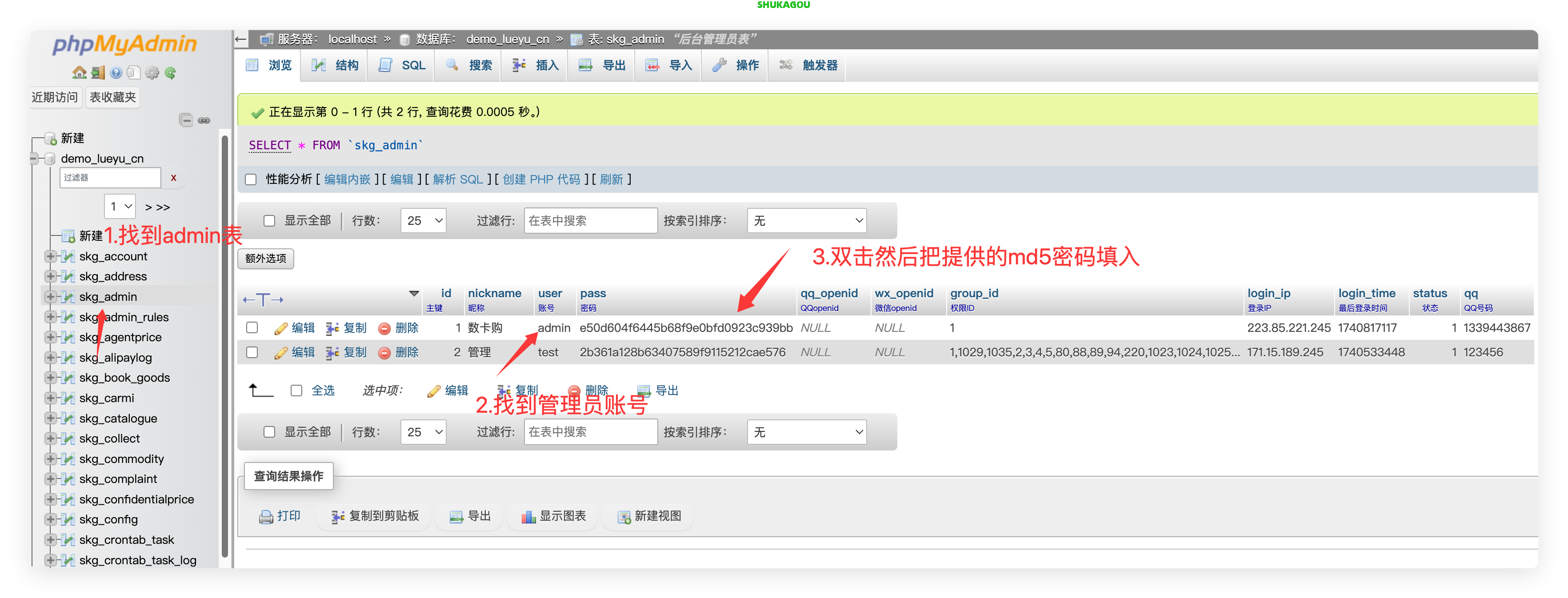Screen dimensions: 1568x598
Task: Click the phpMyAdmin home icon
Action: click(79, 73)
